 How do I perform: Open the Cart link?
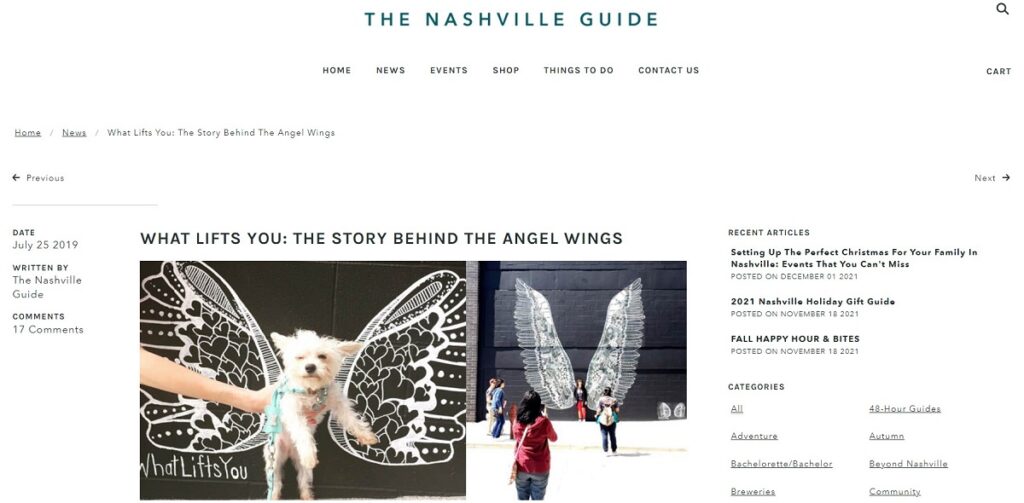click(999, 72)
